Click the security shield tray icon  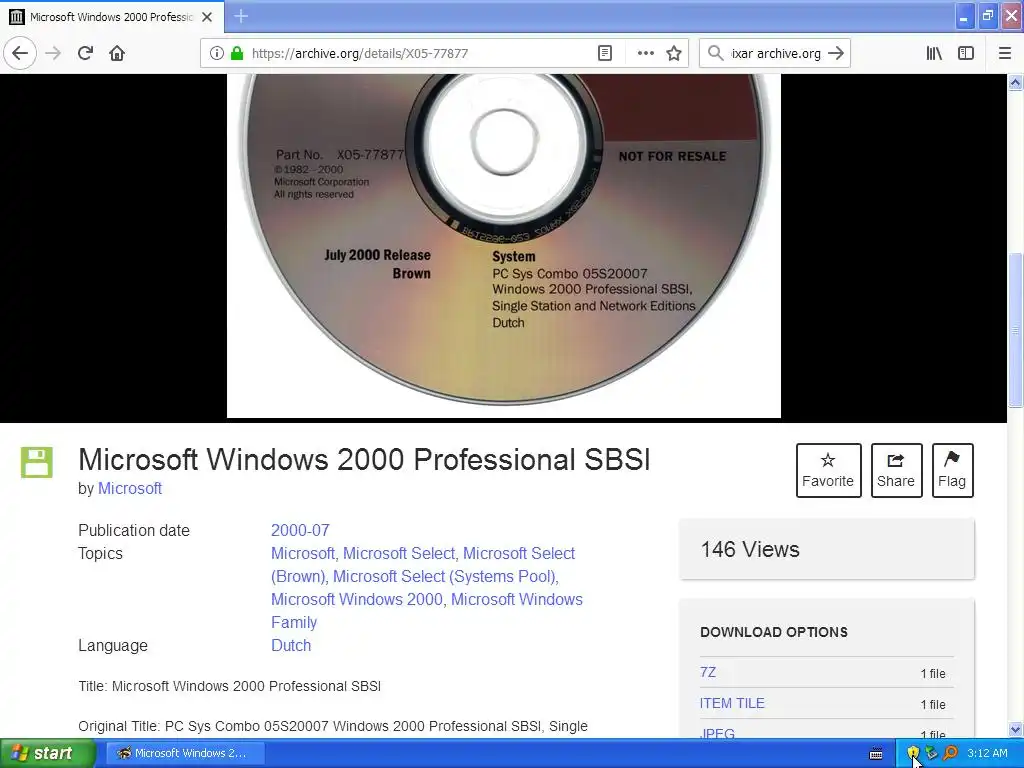[x=913, y=754]
